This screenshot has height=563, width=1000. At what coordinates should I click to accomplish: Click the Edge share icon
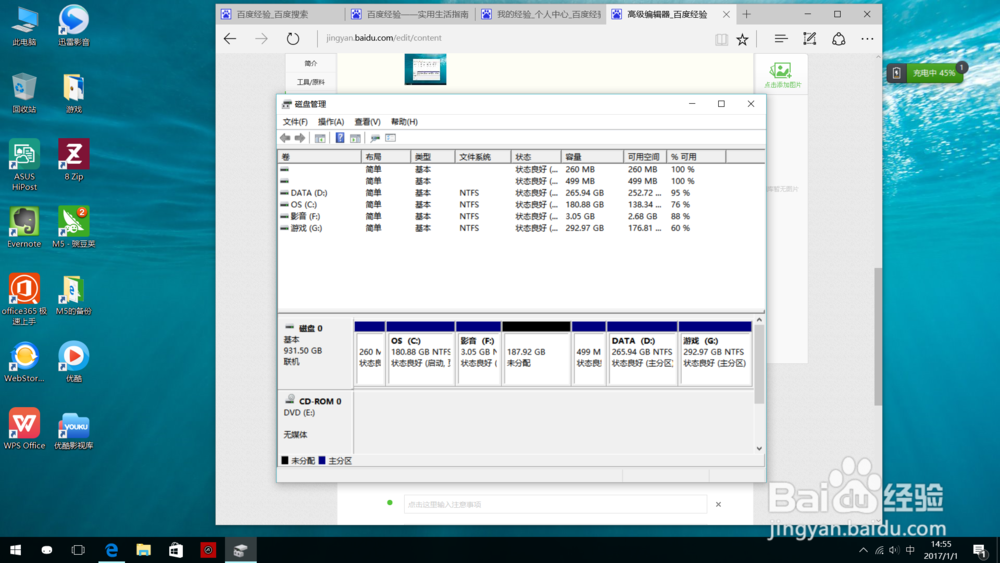[839, 39]
